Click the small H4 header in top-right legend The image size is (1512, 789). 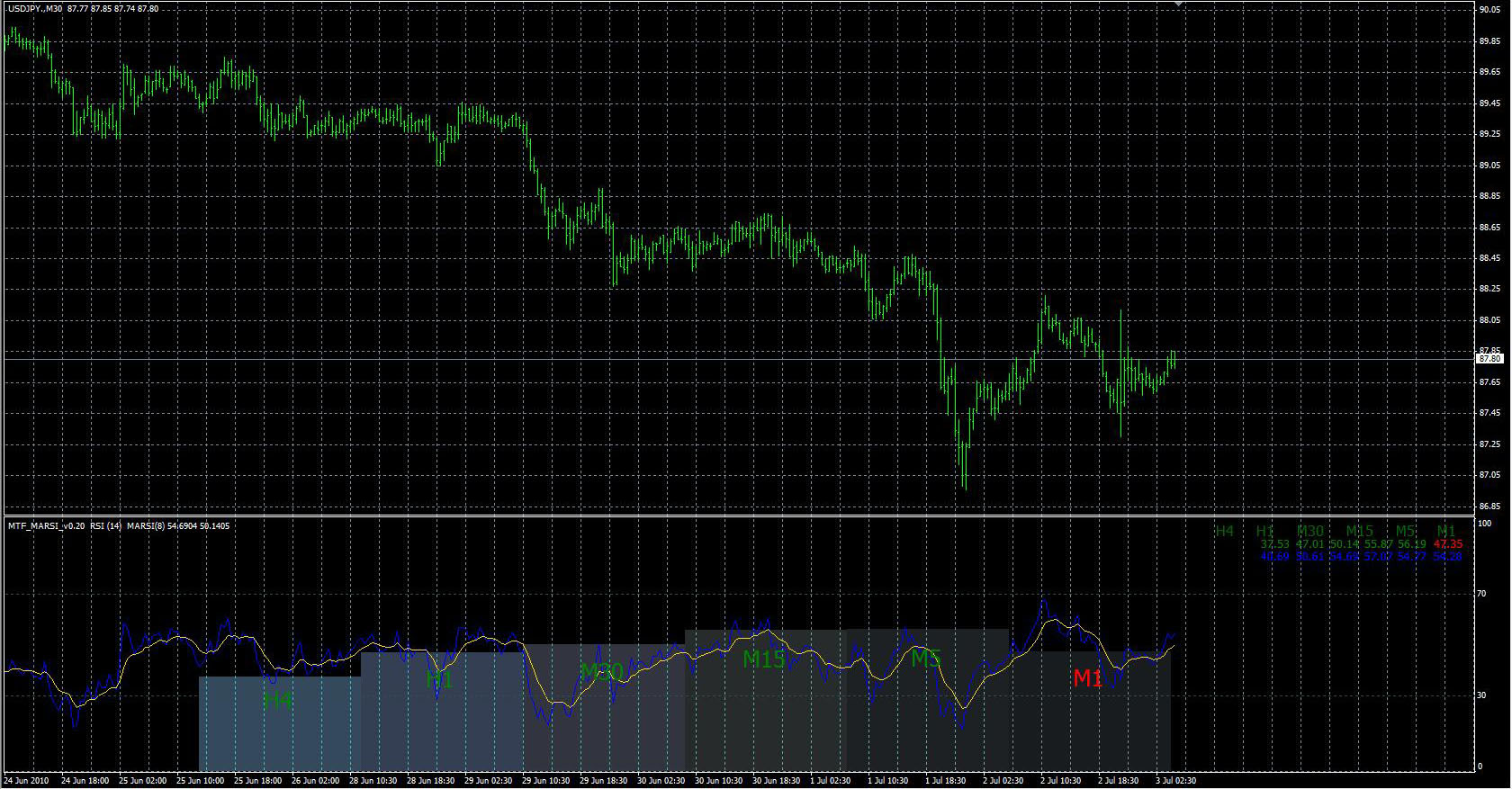(1224, 531)
